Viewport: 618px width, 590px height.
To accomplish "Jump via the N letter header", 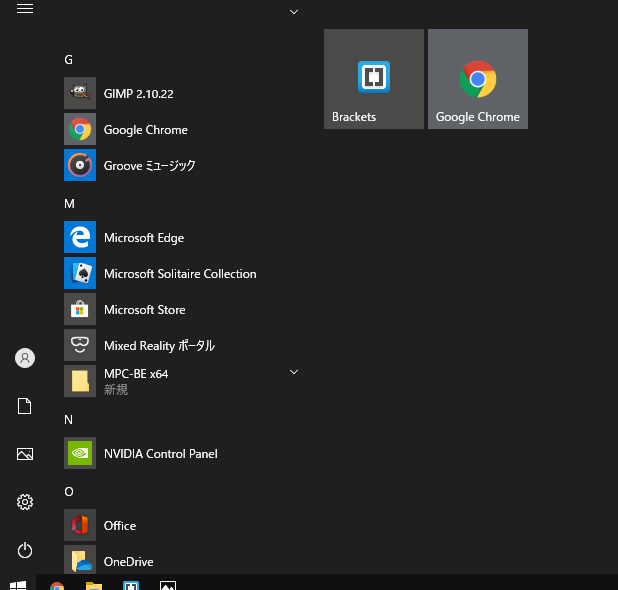I will (69, 420).
